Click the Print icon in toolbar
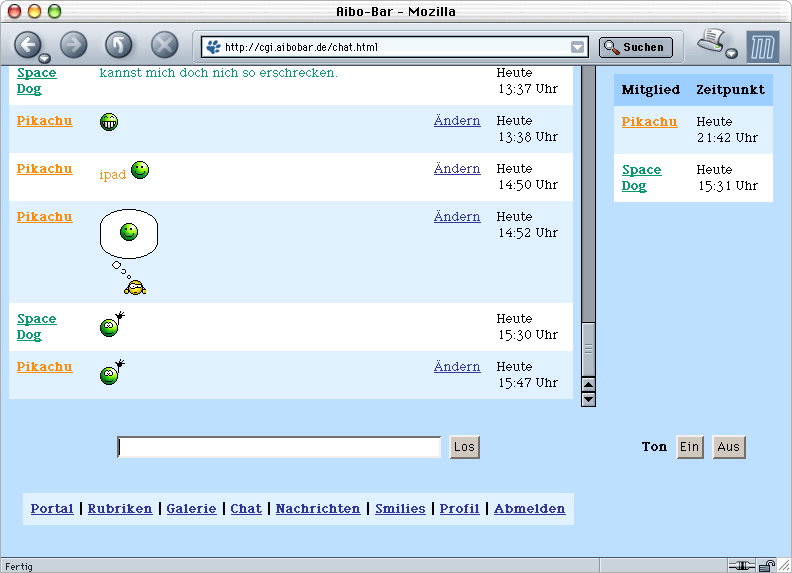Image resolution: width=792 pixels, height=573 pixels. pos(711,41)
